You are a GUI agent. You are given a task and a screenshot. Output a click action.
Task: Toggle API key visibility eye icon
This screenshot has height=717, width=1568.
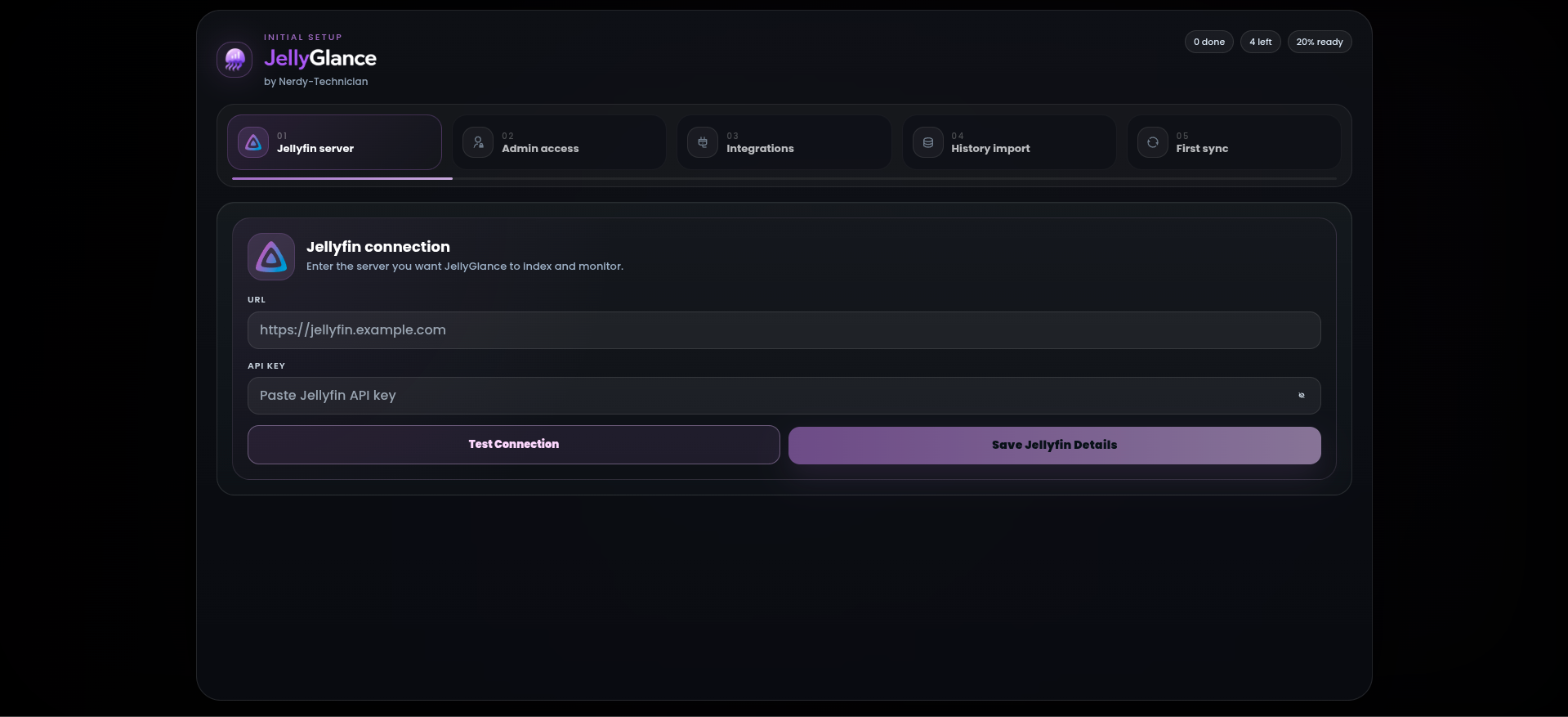click(x=1302, y=396)
